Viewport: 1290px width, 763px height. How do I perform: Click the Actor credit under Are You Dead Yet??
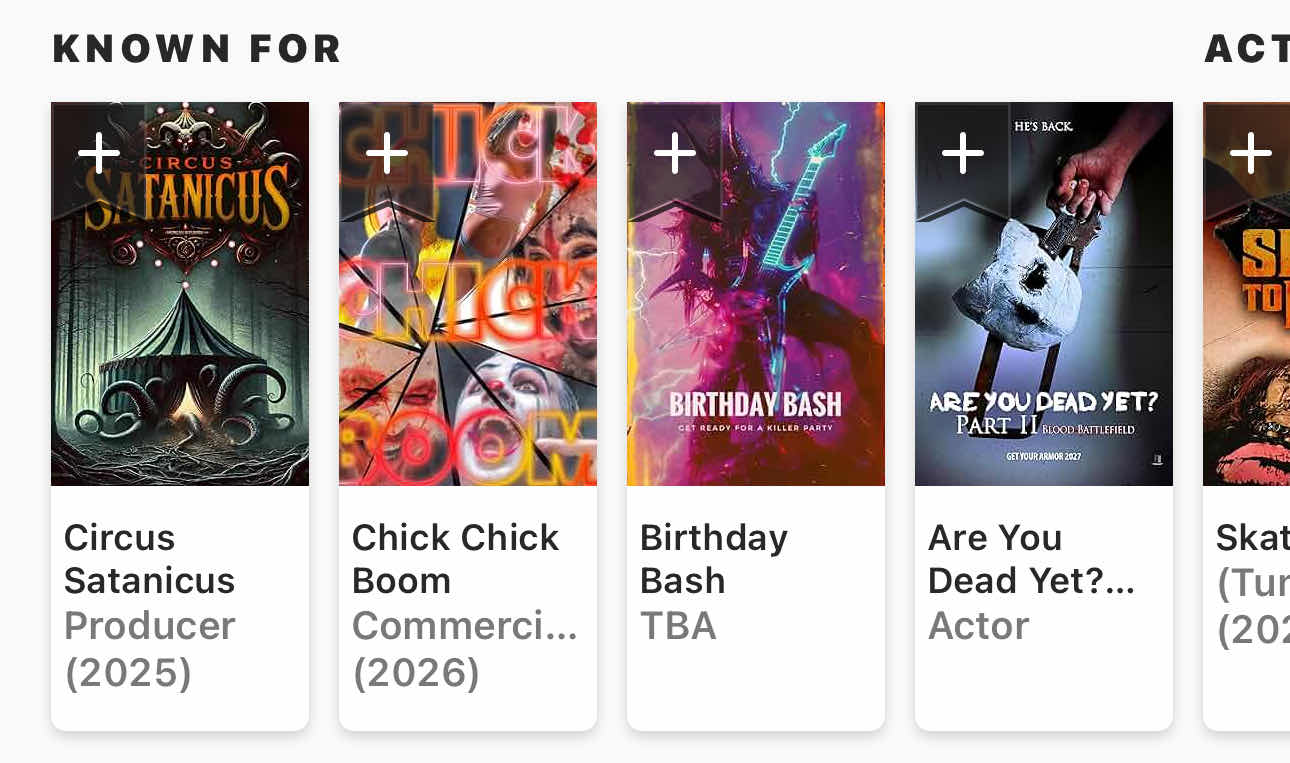(x=978, y=626)
